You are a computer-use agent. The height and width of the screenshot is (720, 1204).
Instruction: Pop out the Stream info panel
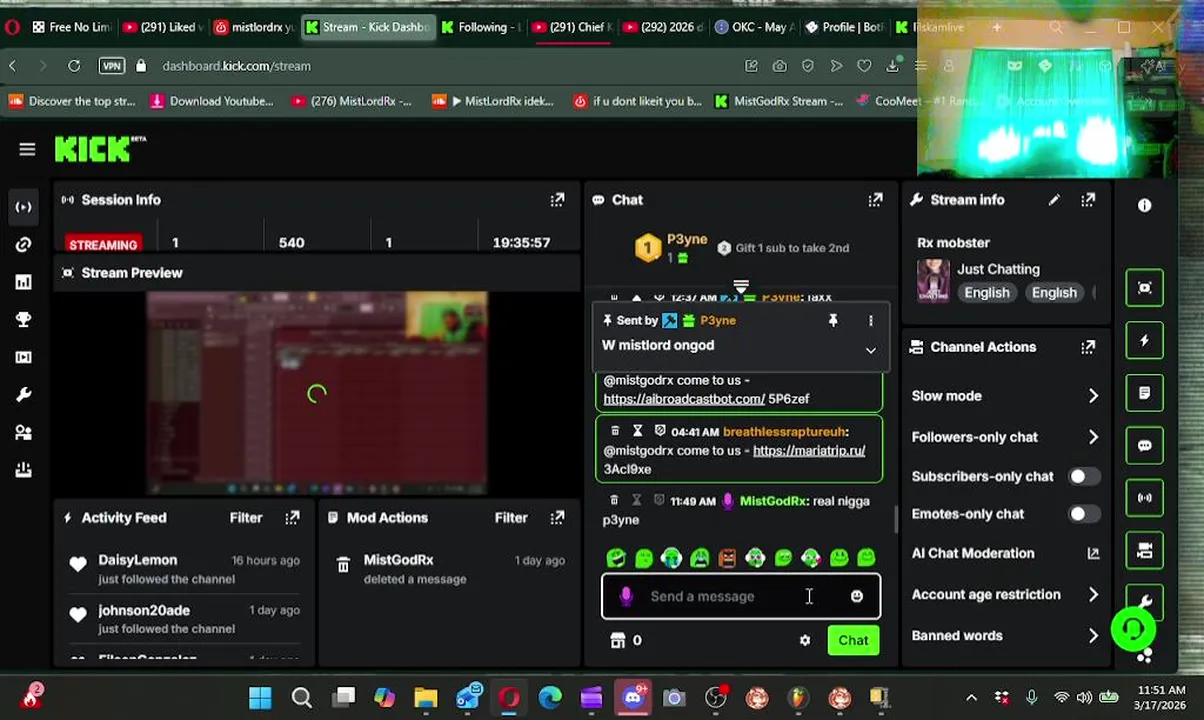(1088, 200)
